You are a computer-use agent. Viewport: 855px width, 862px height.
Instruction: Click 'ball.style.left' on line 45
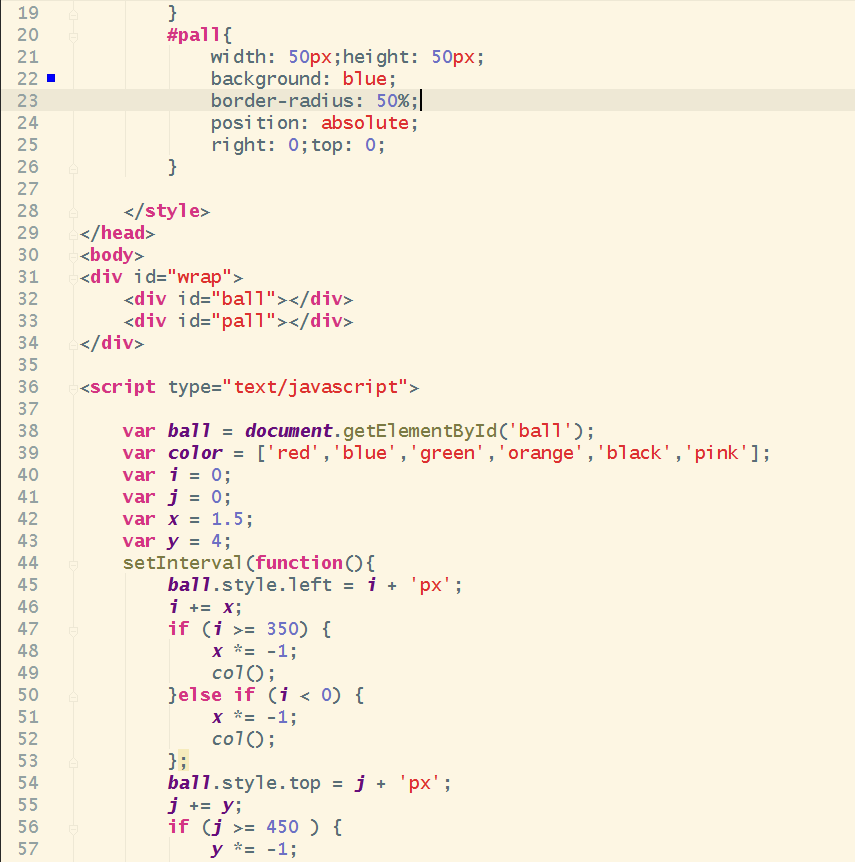(250, 585)
